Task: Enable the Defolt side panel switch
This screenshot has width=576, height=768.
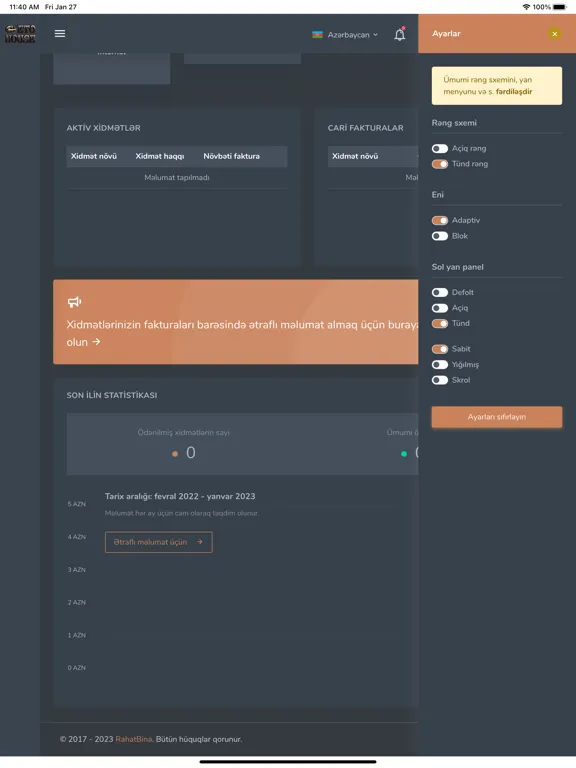Action: pyautogui.click(x=440, y=292)
